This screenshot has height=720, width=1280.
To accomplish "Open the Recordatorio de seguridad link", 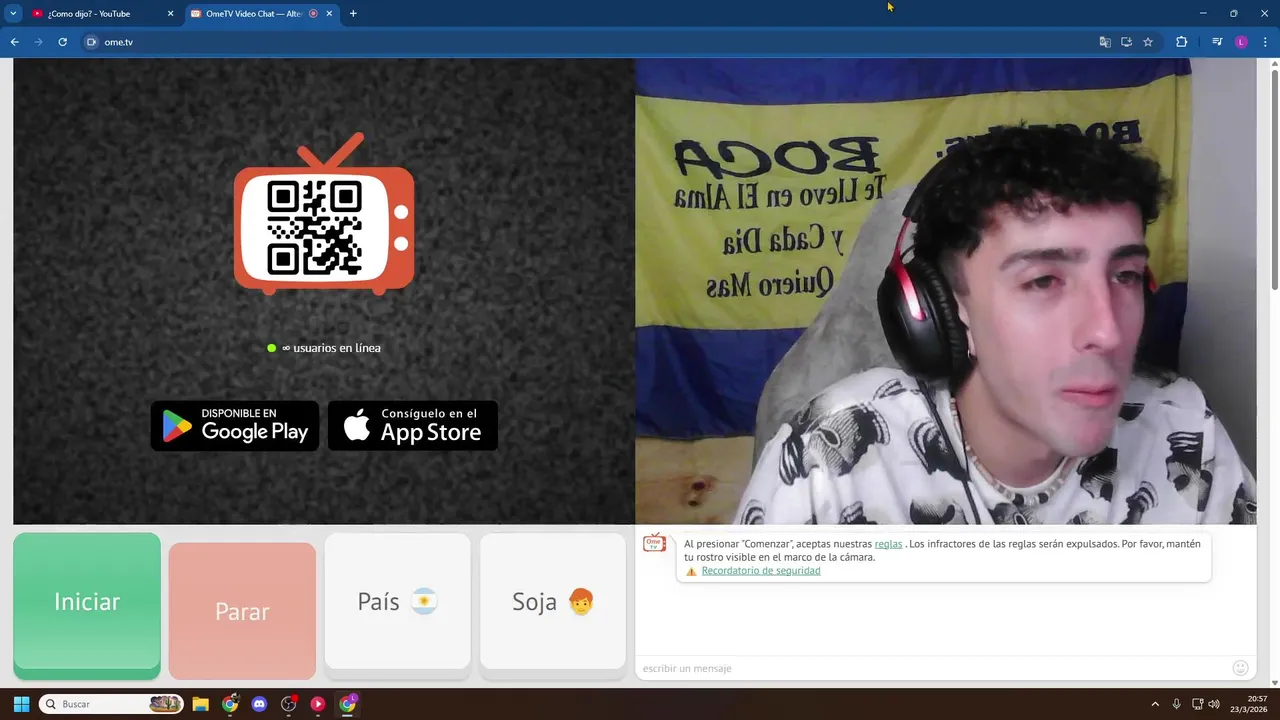I will click(x=761, y=571).
